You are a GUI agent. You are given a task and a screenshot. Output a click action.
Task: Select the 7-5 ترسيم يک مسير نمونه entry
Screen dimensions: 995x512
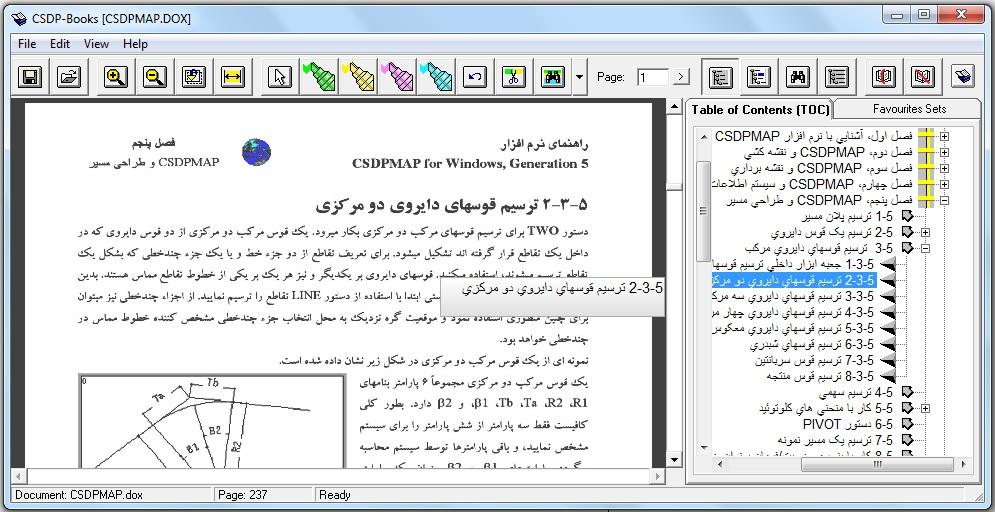835,440
